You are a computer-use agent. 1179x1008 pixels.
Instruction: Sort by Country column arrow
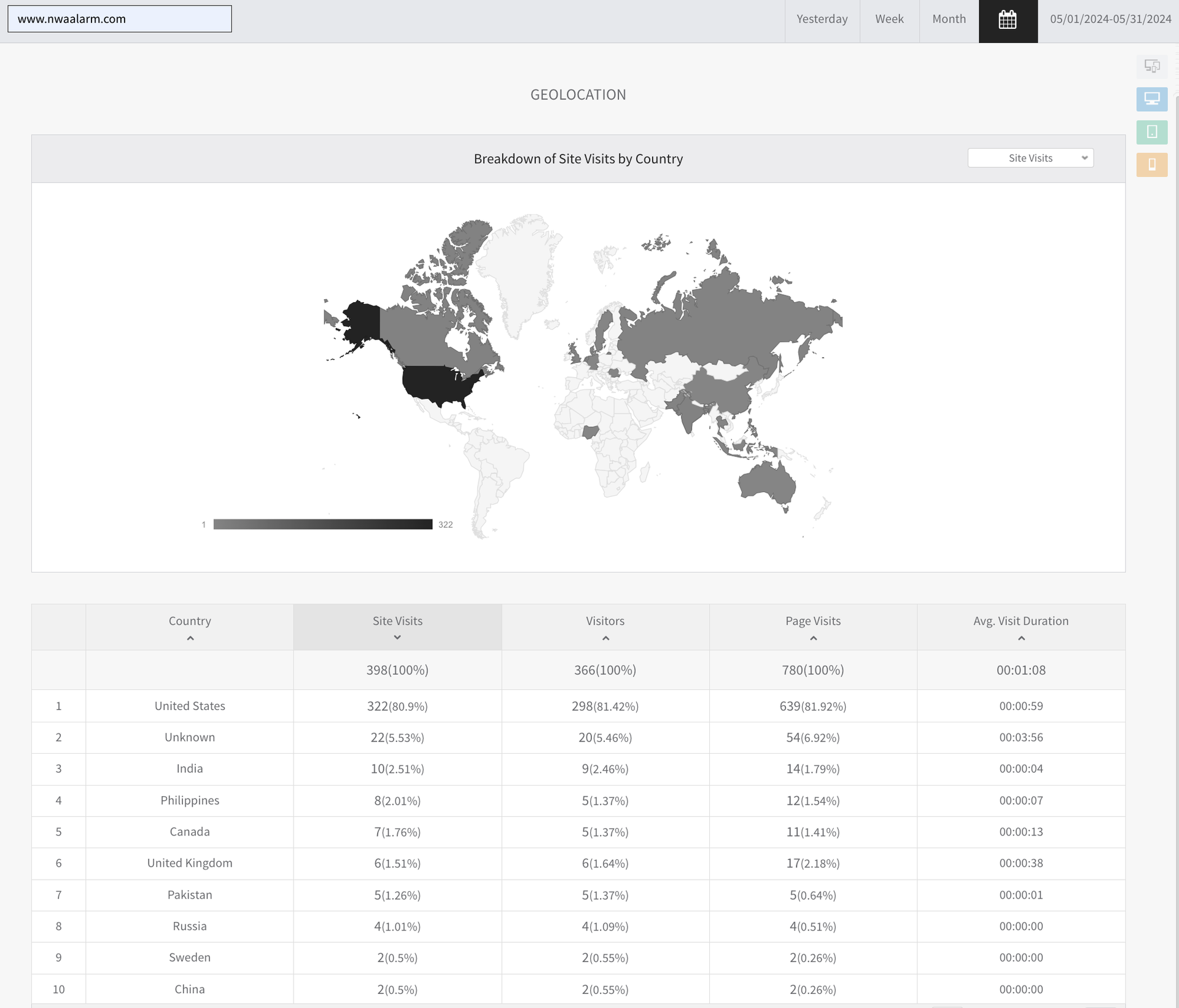[x=190, y=638]
